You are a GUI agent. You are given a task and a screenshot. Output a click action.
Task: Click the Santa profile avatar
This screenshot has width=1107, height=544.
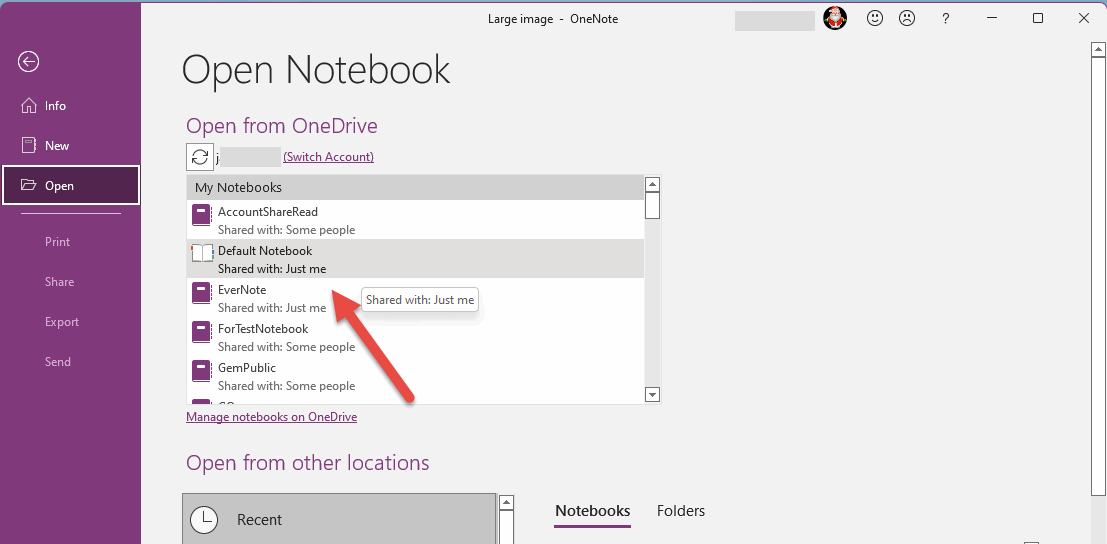(835, 18)
